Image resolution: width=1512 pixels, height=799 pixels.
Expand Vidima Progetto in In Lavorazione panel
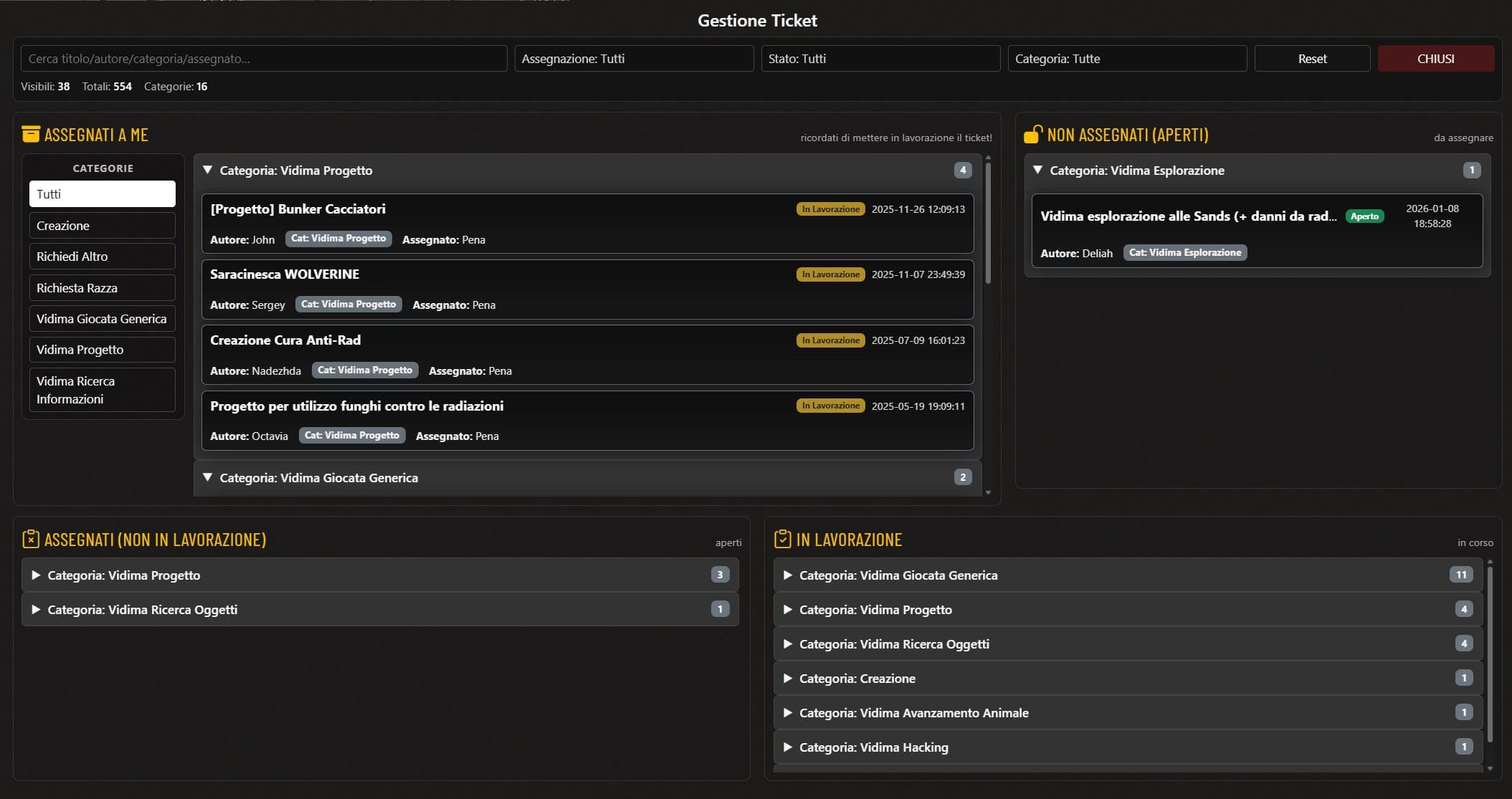(x=1128, y=610)
